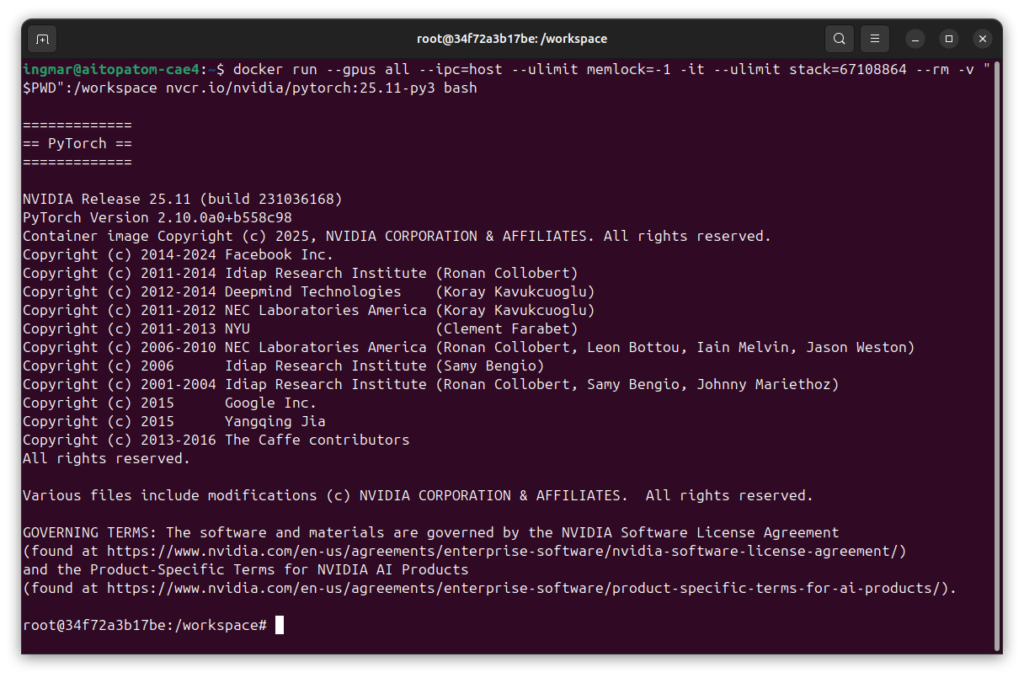The width and height of the screenshot is (1024, 678).
Task: Click the PyTorch Version 2.10.0a0+b558c98 text
Action: 157,218
